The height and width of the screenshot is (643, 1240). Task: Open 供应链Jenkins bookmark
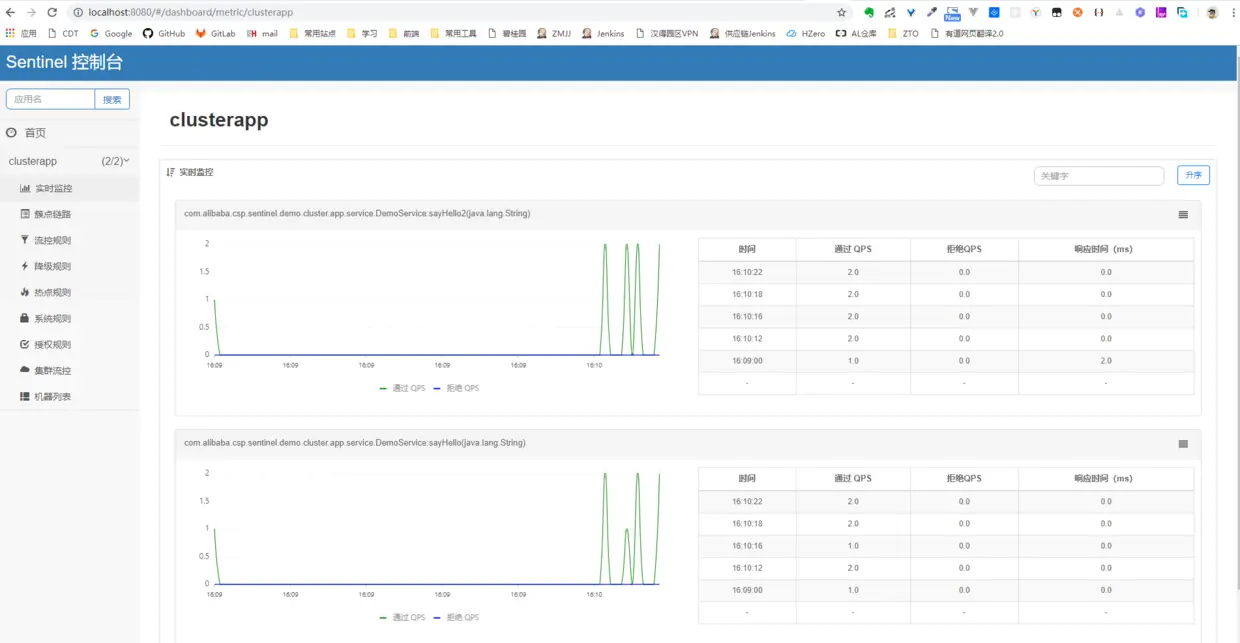(743, 33)
